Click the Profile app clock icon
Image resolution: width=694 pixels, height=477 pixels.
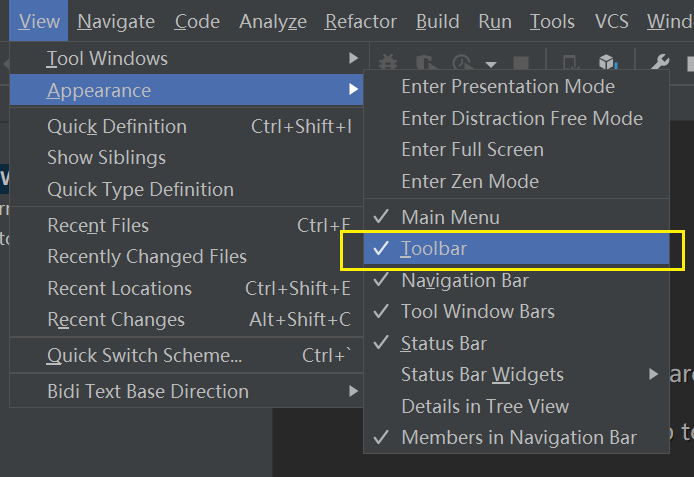click(463, 62)
